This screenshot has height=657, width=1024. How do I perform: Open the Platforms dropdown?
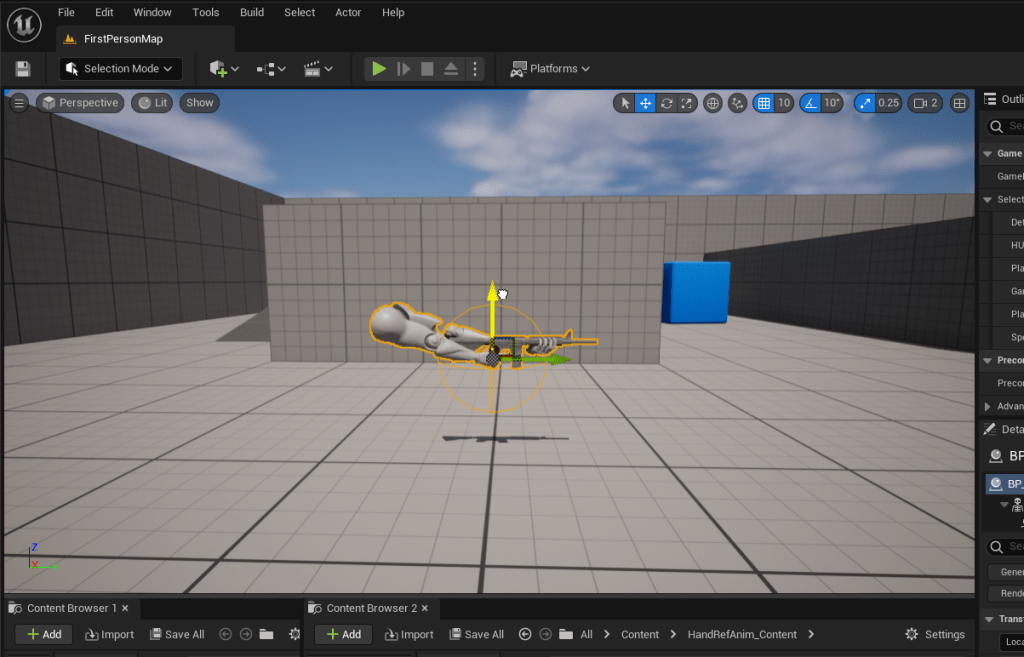pyautogui.click(x=550, y=69)
